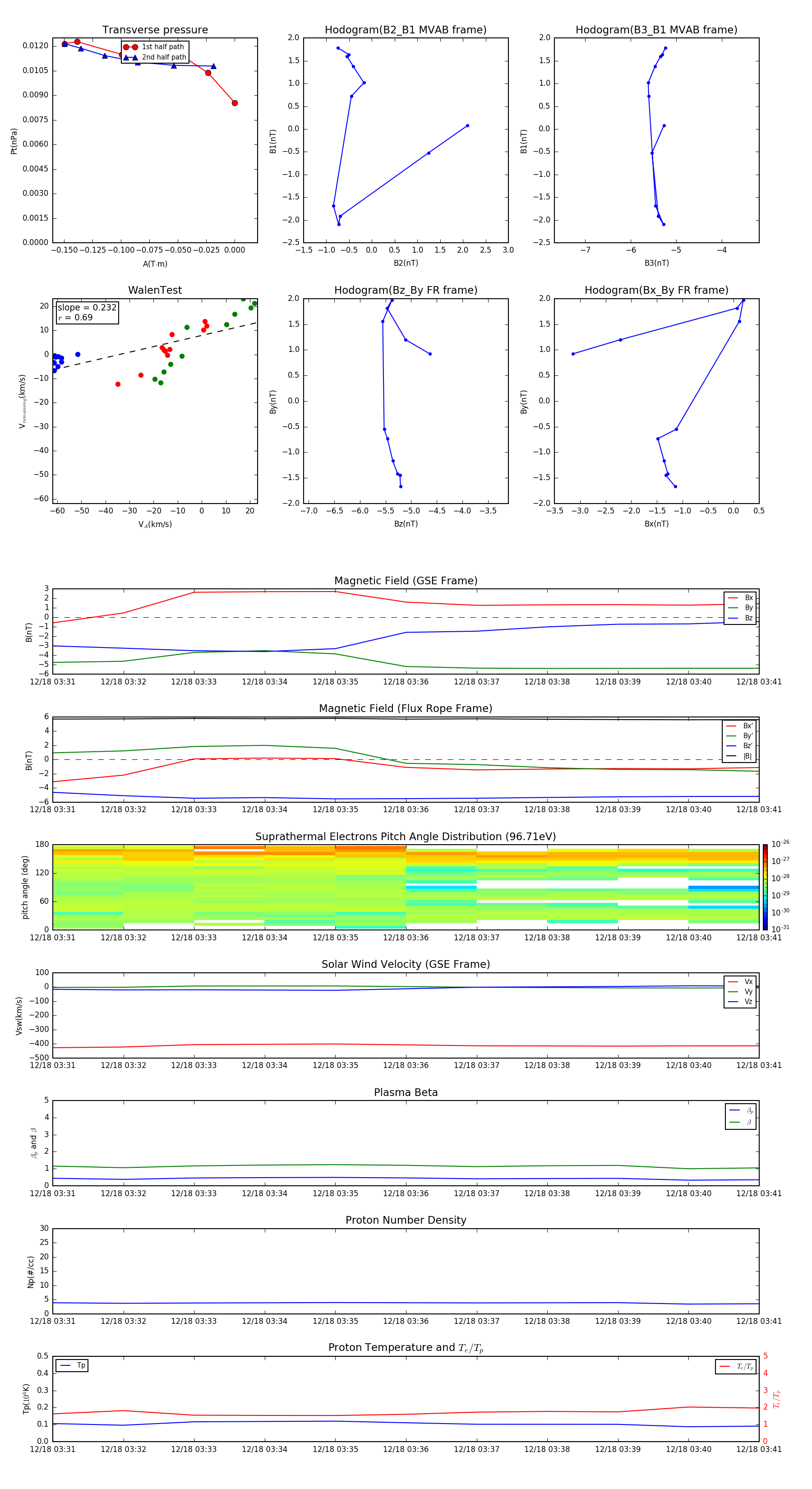Click the 'Magnetic Field (Flux Rope Frame)' title
The height and width of the screenshot is (1489, 812).
(406, 709)
